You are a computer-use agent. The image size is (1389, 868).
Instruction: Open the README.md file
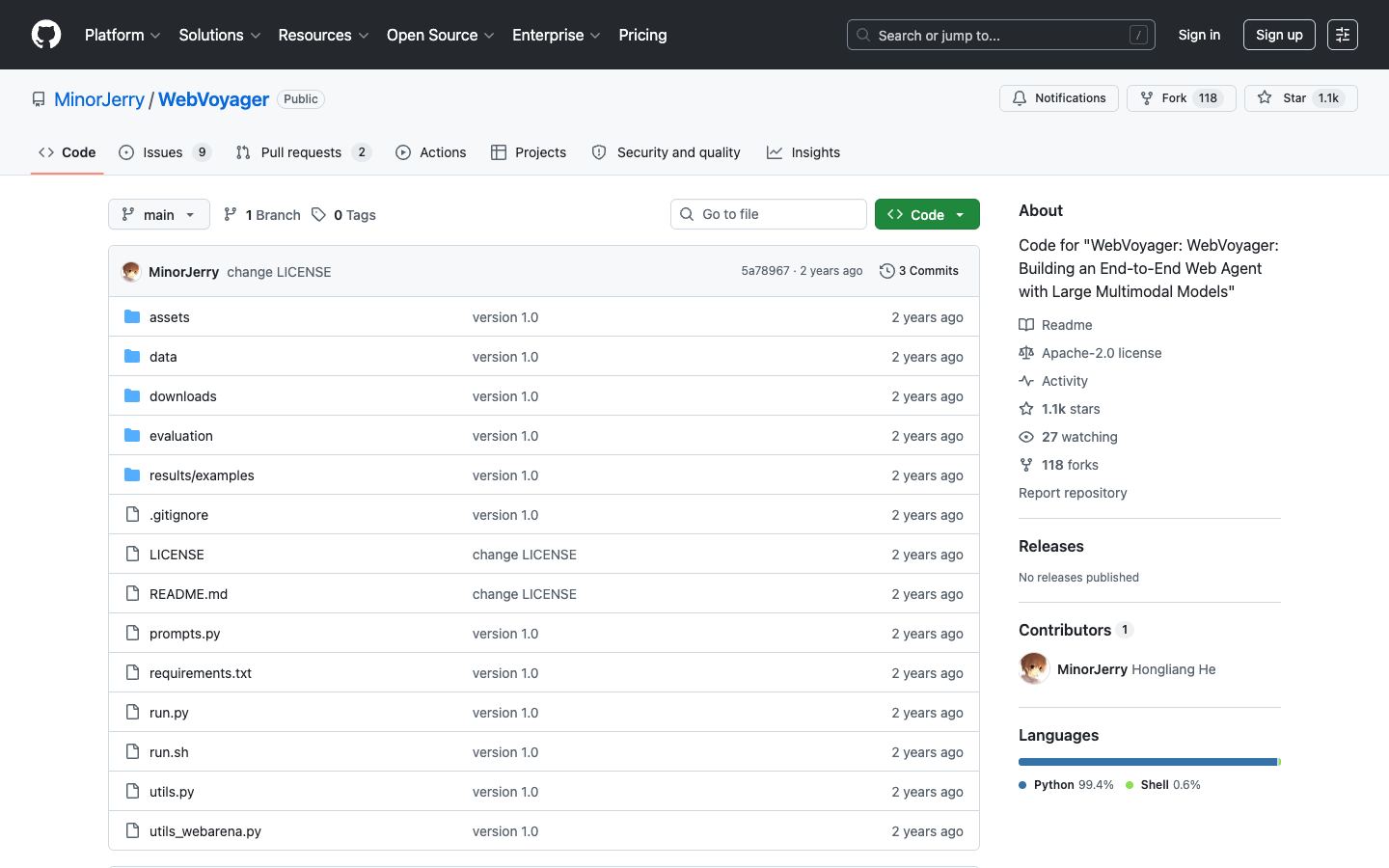188,594
